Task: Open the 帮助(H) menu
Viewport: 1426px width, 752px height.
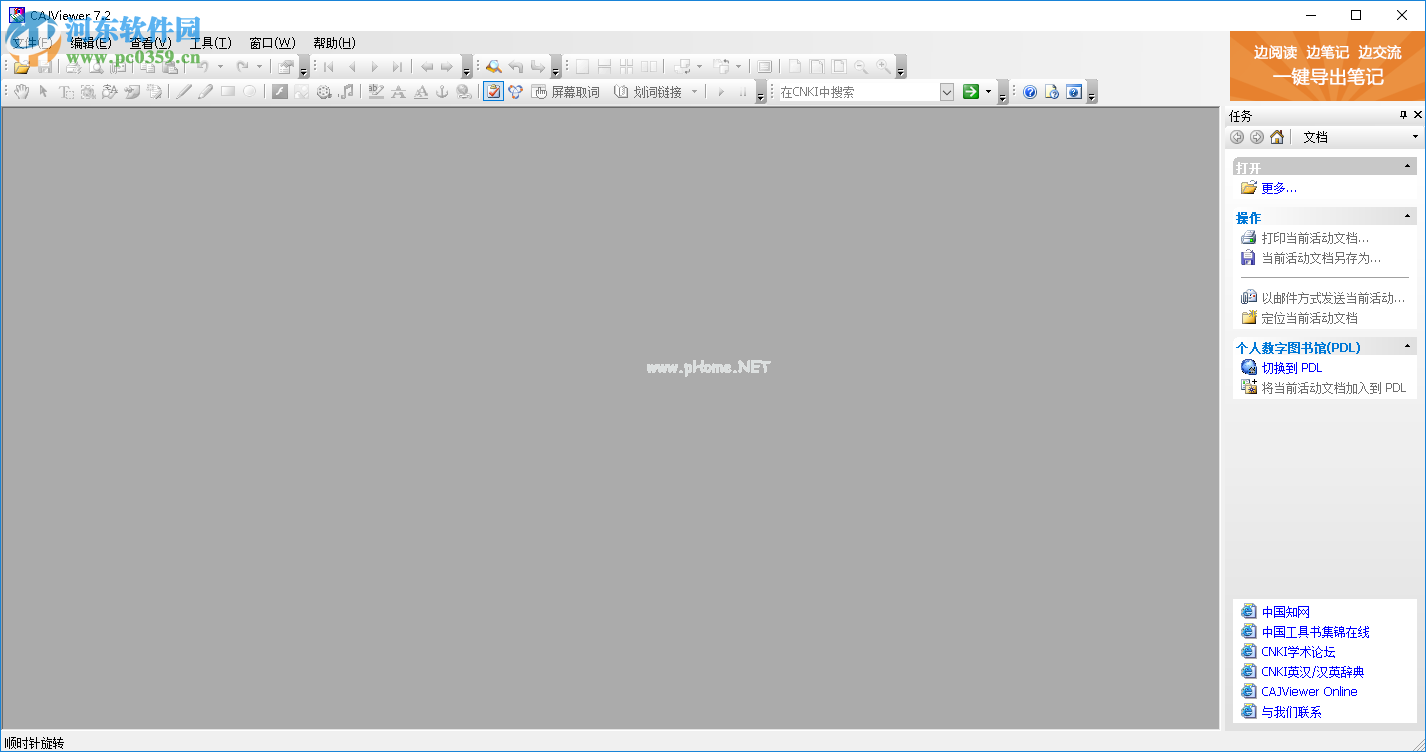Action: coord(334,43)
